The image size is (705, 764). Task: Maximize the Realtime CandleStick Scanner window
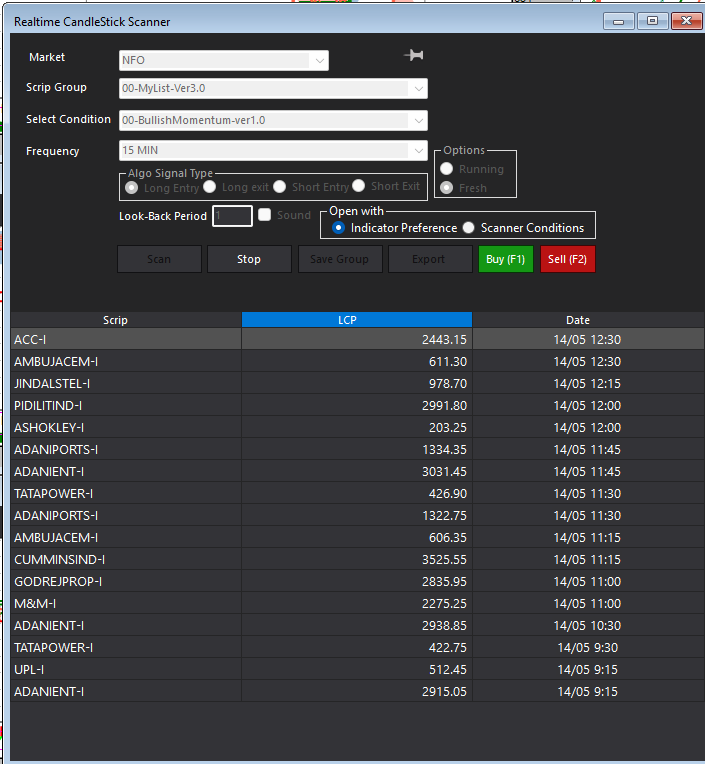(652, 21)
